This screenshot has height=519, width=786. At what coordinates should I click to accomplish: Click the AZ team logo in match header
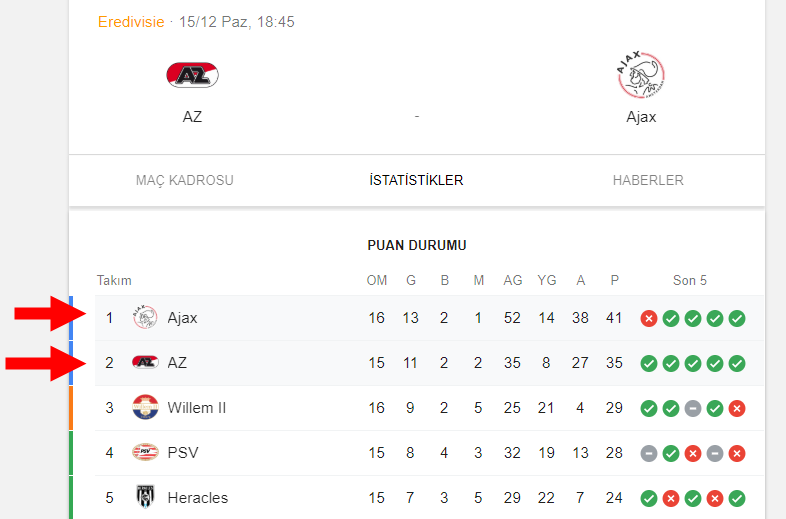[x=192, y=75]
